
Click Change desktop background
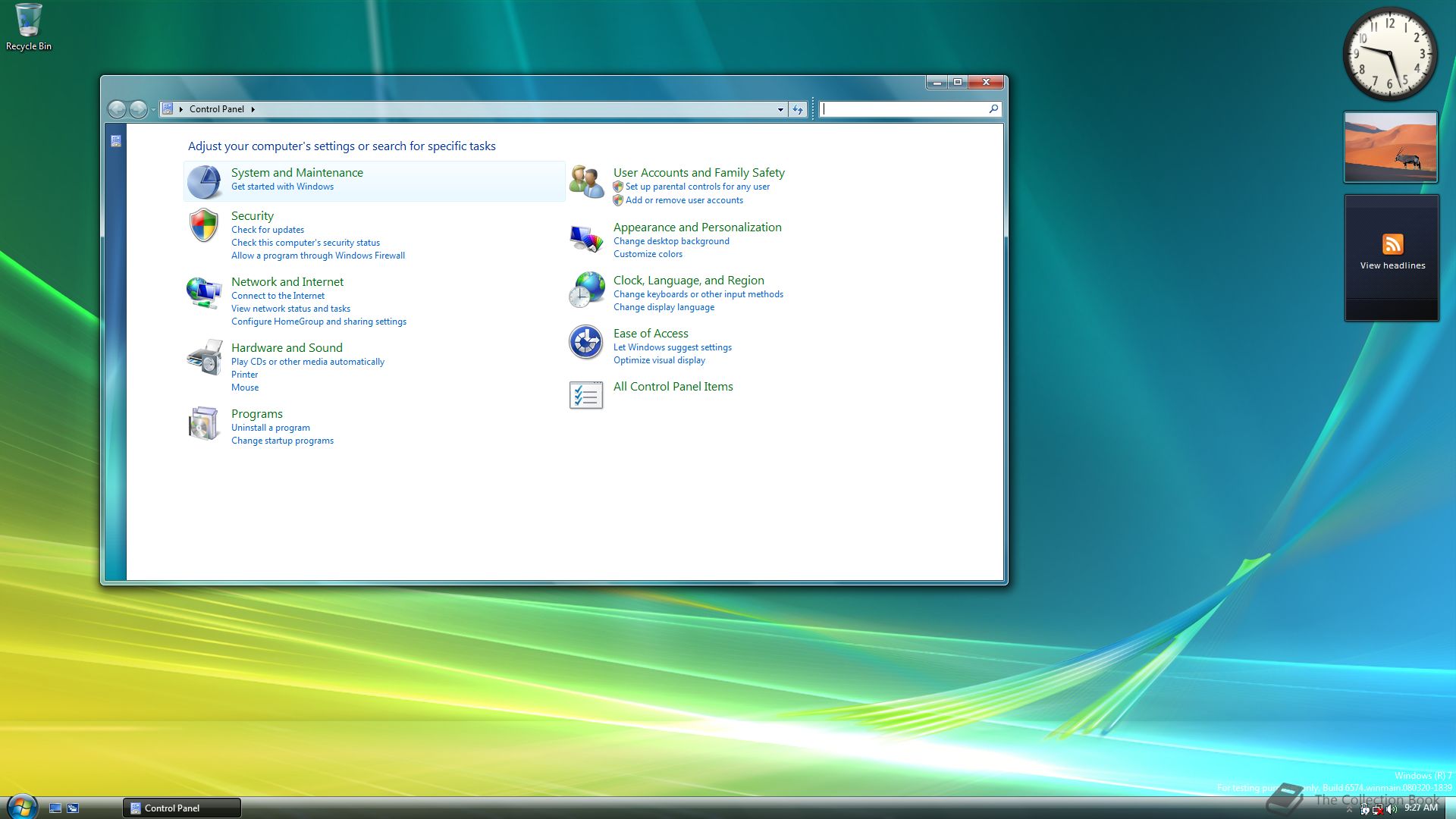pyautogui.click(x=671, y=241)
